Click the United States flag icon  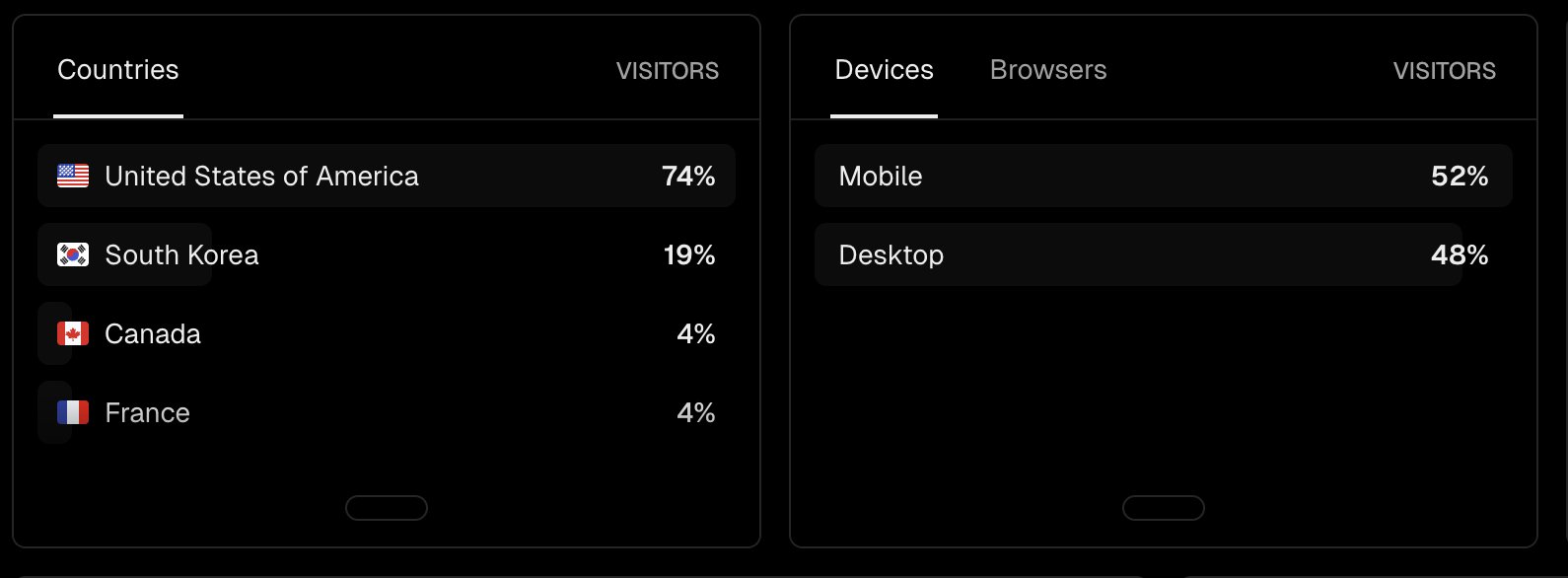73,176
